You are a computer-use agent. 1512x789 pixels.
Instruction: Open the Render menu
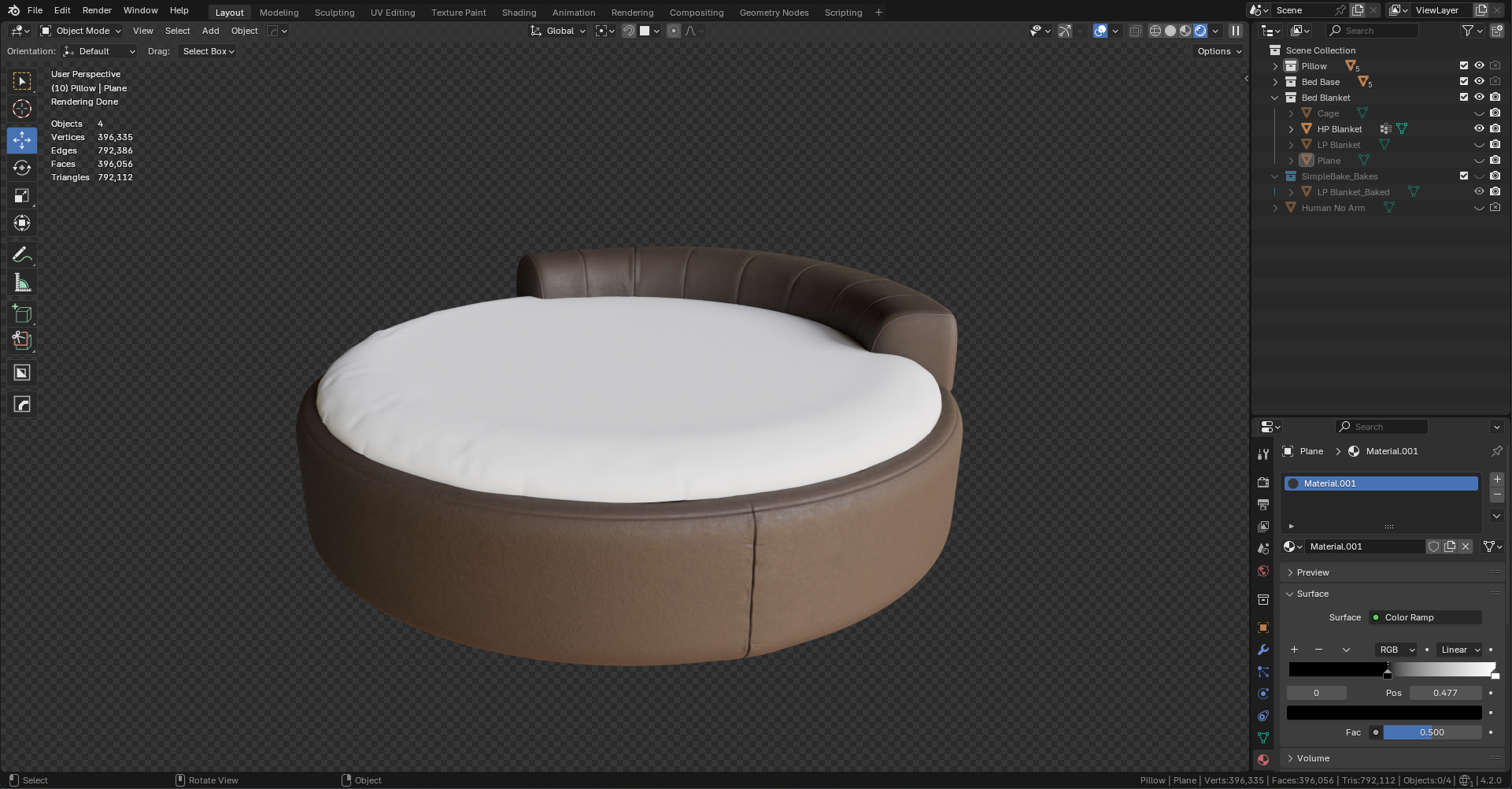[97, 10]
